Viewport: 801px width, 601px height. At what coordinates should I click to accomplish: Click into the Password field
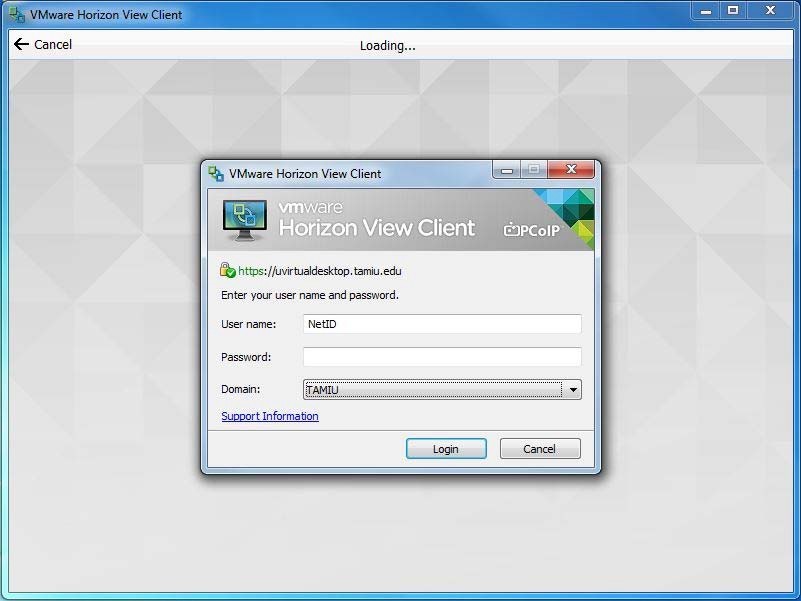442,357
